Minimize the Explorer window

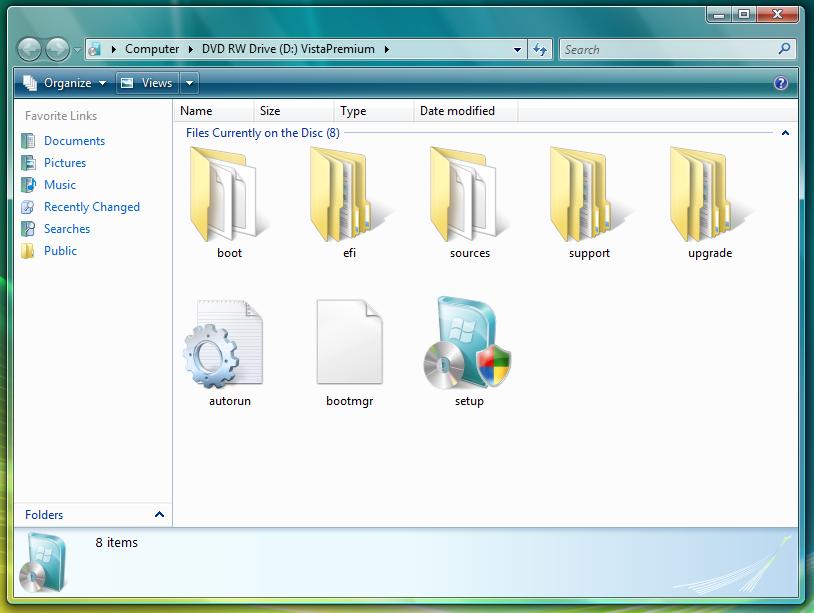(719, 15)
